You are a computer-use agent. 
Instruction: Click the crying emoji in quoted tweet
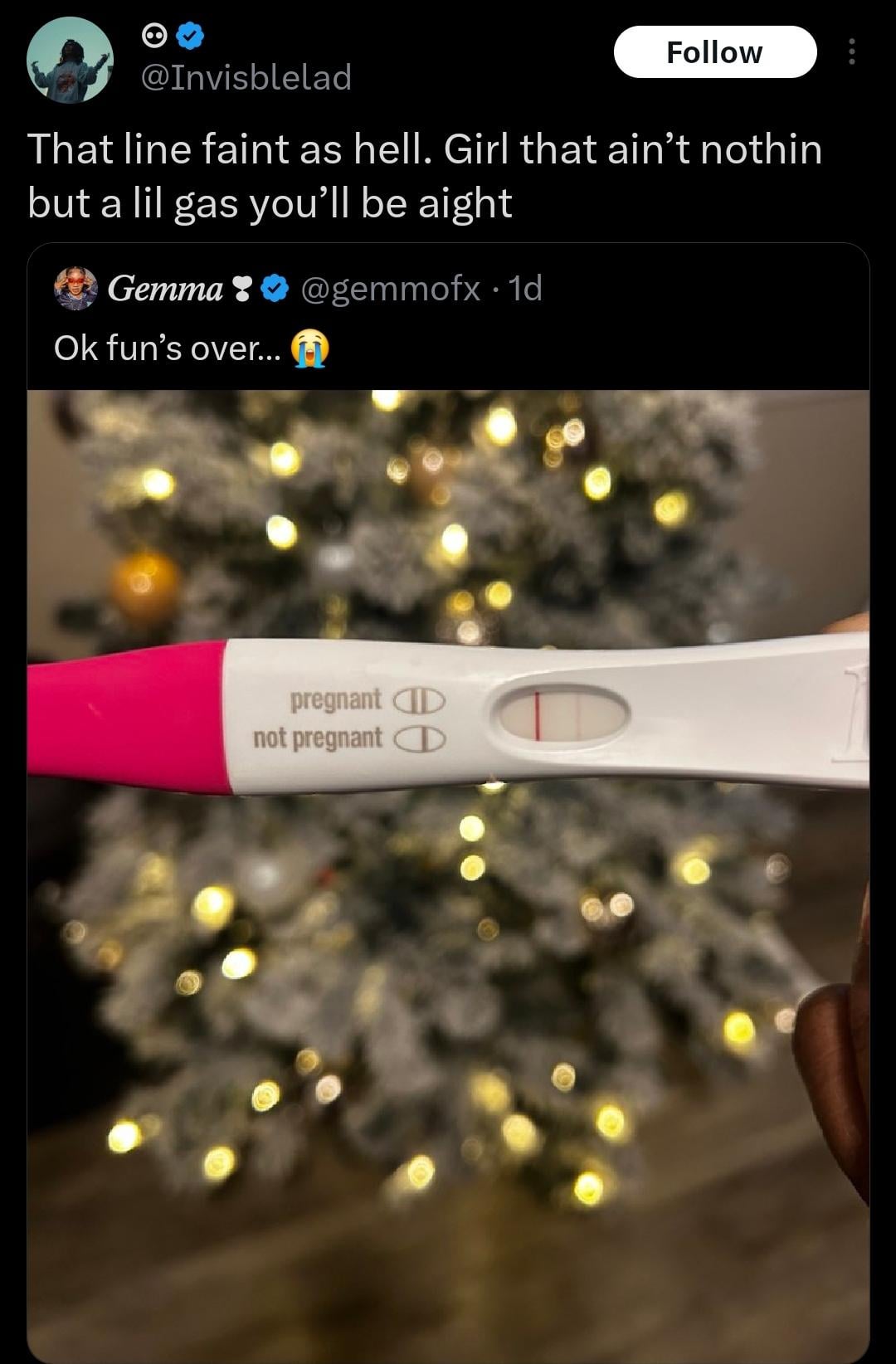[309, 348]
